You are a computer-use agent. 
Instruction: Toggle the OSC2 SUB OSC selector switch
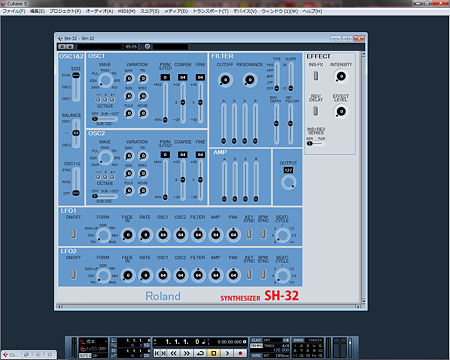pos(104,196)
